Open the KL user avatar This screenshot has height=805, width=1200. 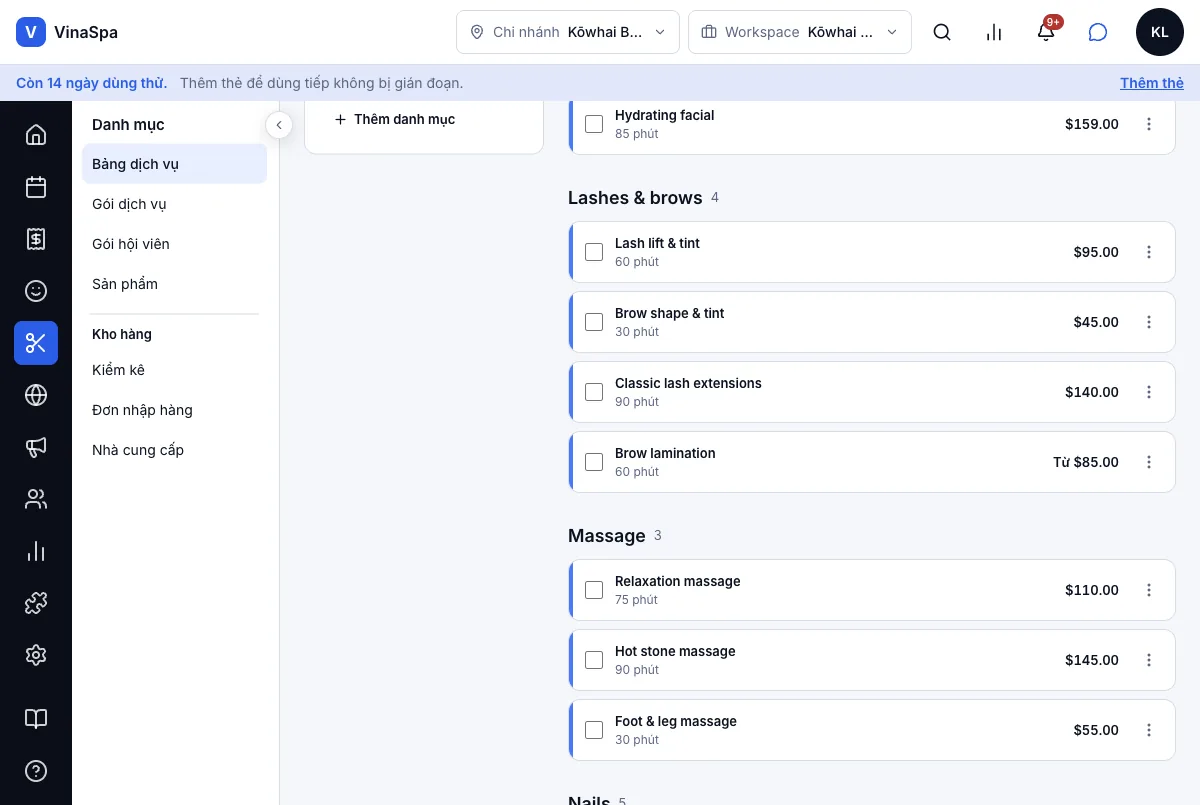coord(1160,32)
